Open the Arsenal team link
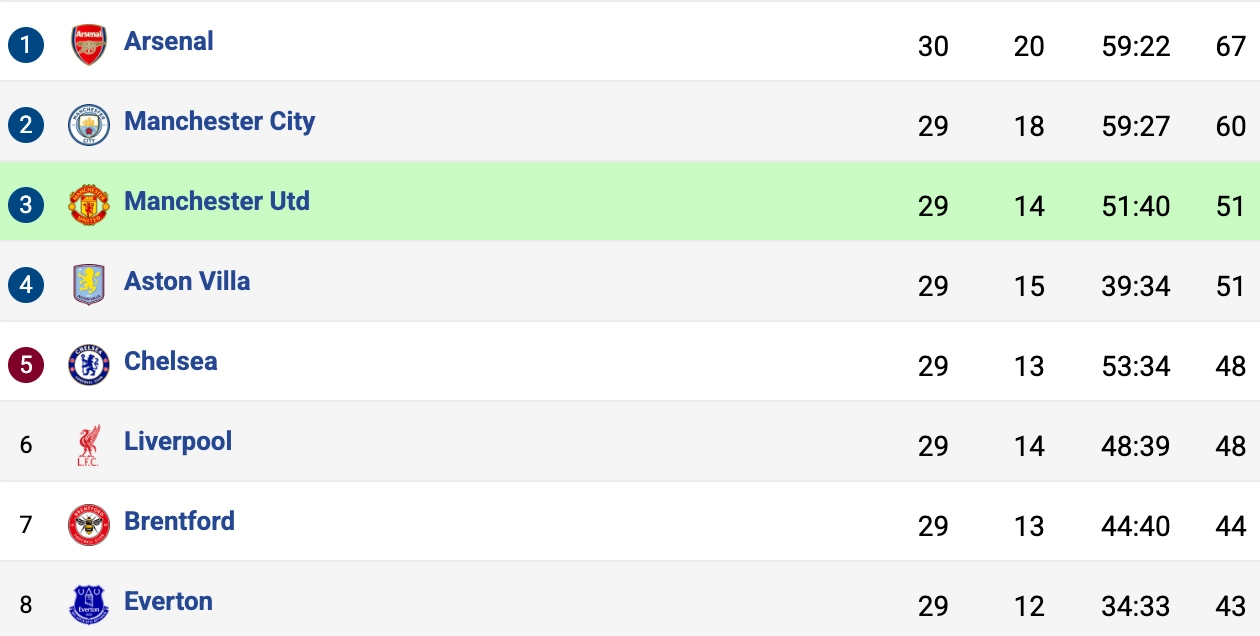 pyautogui.click(x=169, y=41)
